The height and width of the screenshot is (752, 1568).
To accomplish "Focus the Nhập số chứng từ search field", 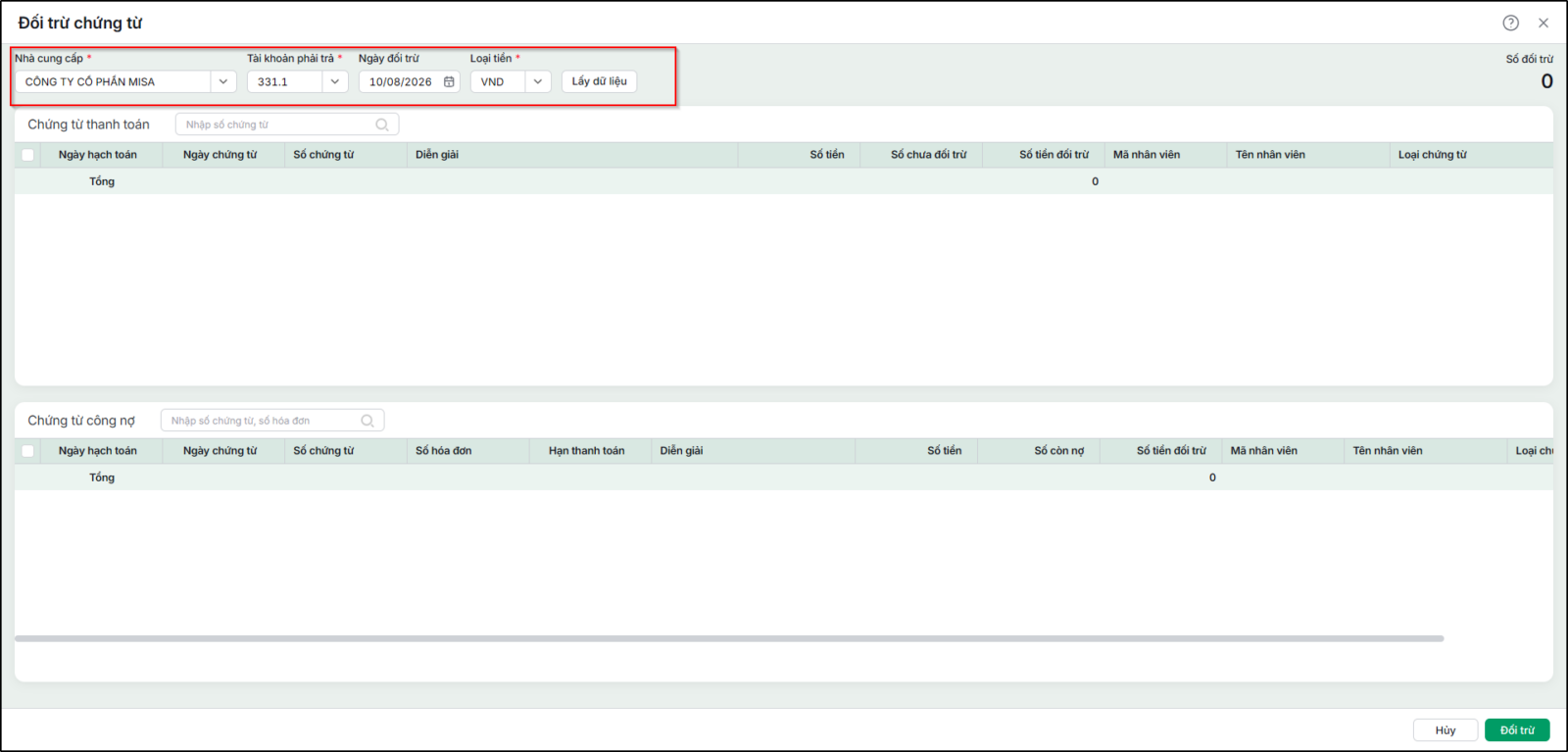I will click(x=274, y=125).
